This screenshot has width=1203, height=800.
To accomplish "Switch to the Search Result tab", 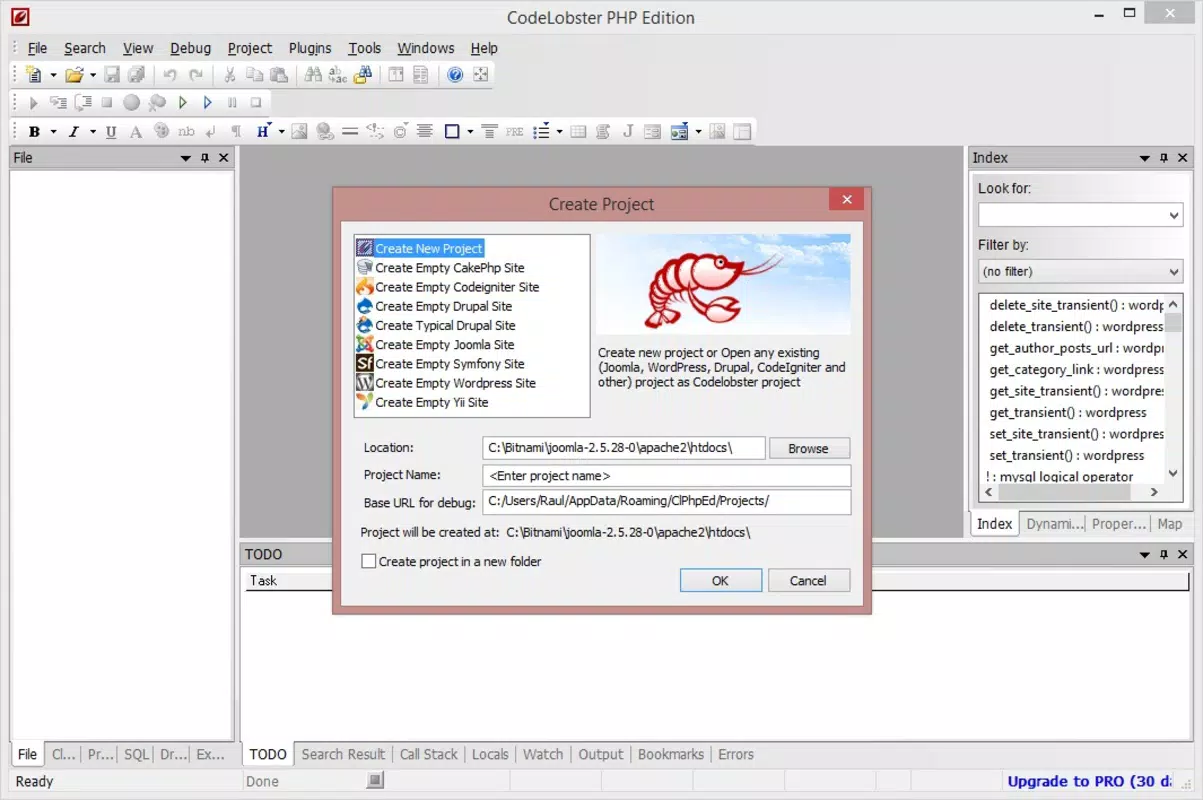I will click(343, 754).
